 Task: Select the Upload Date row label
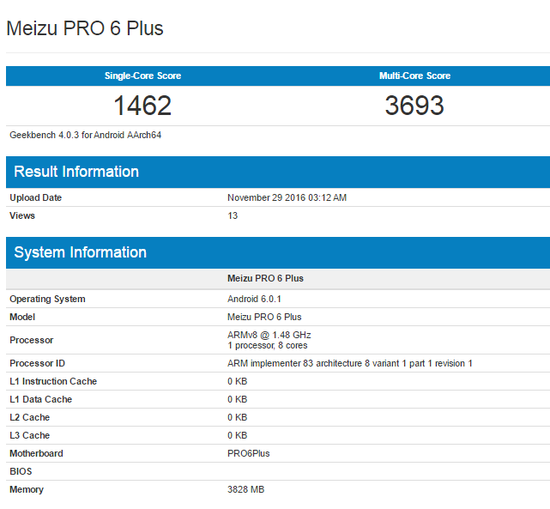coord(35,198)
